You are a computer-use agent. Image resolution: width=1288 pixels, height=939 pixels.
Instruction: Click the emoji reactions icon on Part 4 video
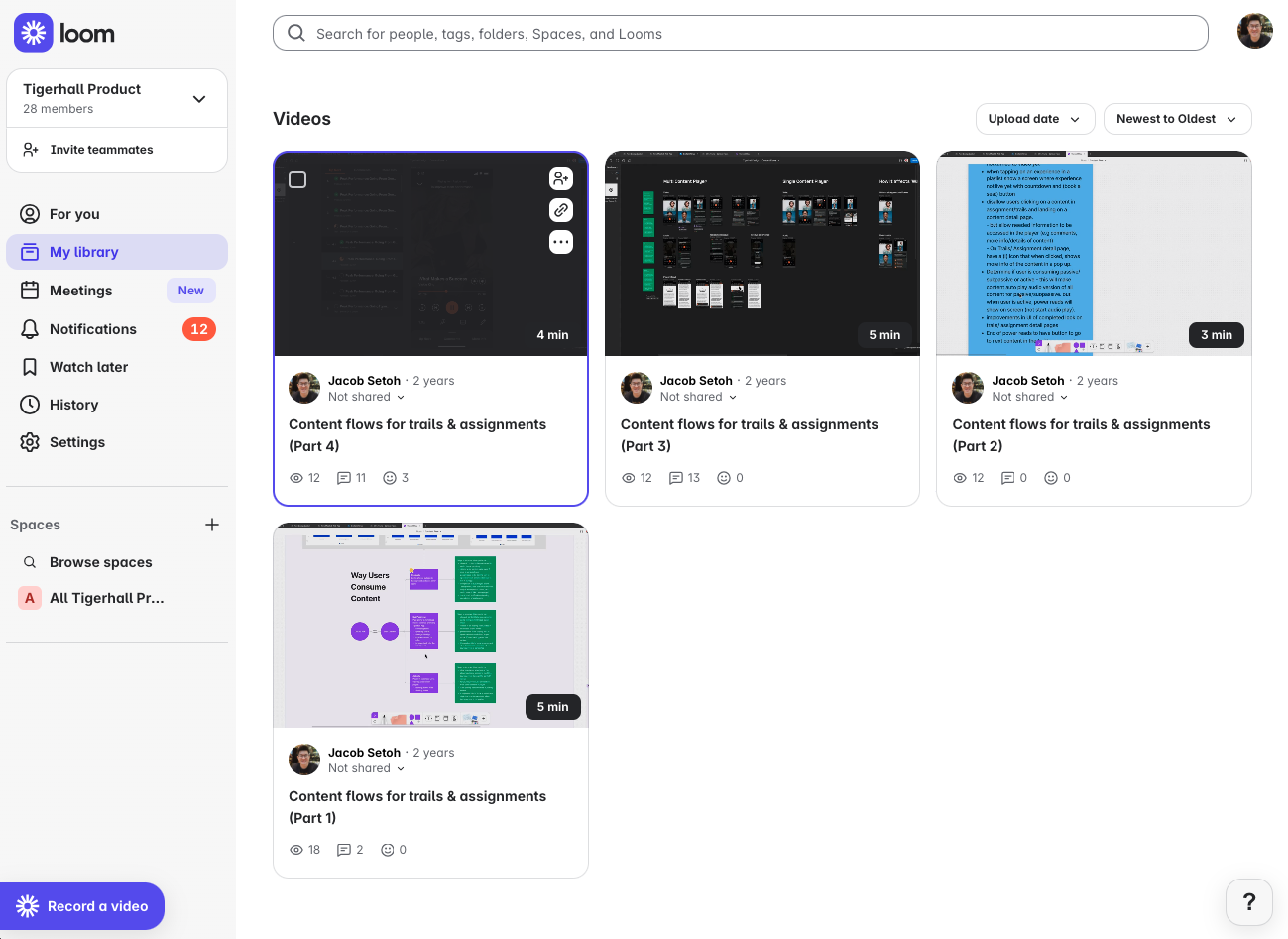pyautogui.click(x=390, y=478)
